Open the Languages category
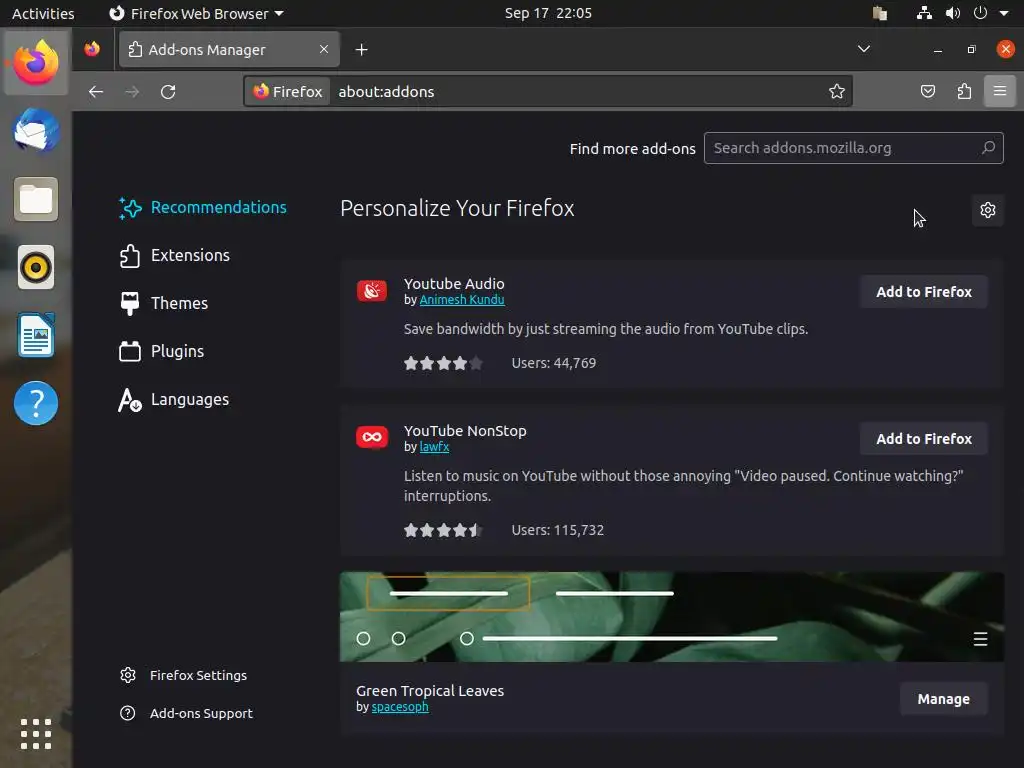This screenshot has height=768, width=1024. 174,399
